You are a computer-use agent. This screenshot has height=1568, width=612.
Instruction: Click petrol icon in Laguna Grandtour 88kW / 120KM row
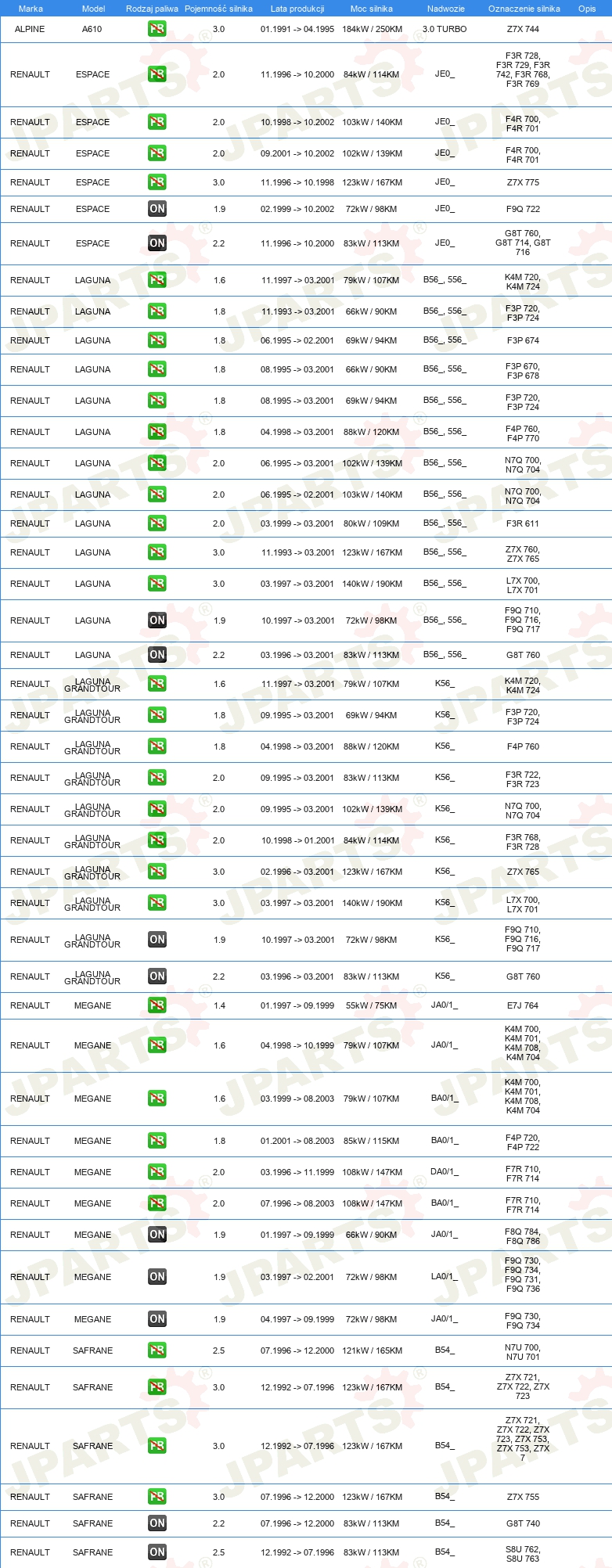(x=157, y=746)
